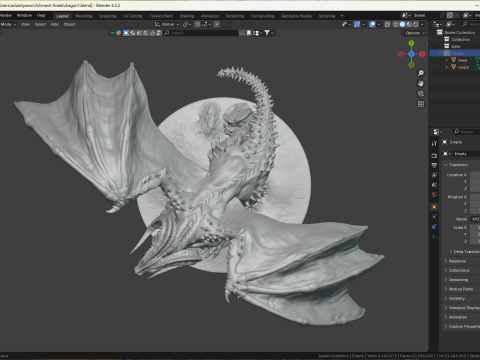Open the viewport View menu
Image resolution: width=480 pixels, height=360 pixels.
pyautogui.click(x=25, y=24)
